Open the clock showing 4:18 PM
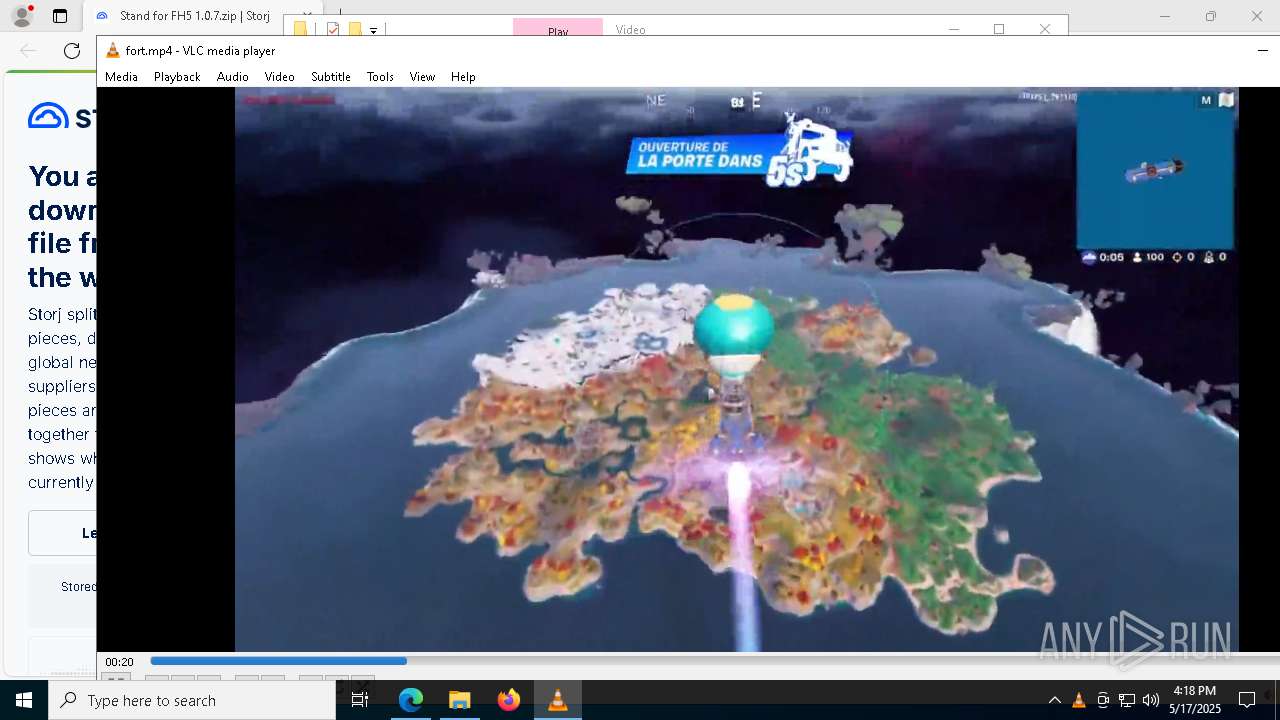 (x=1195, y=700)
